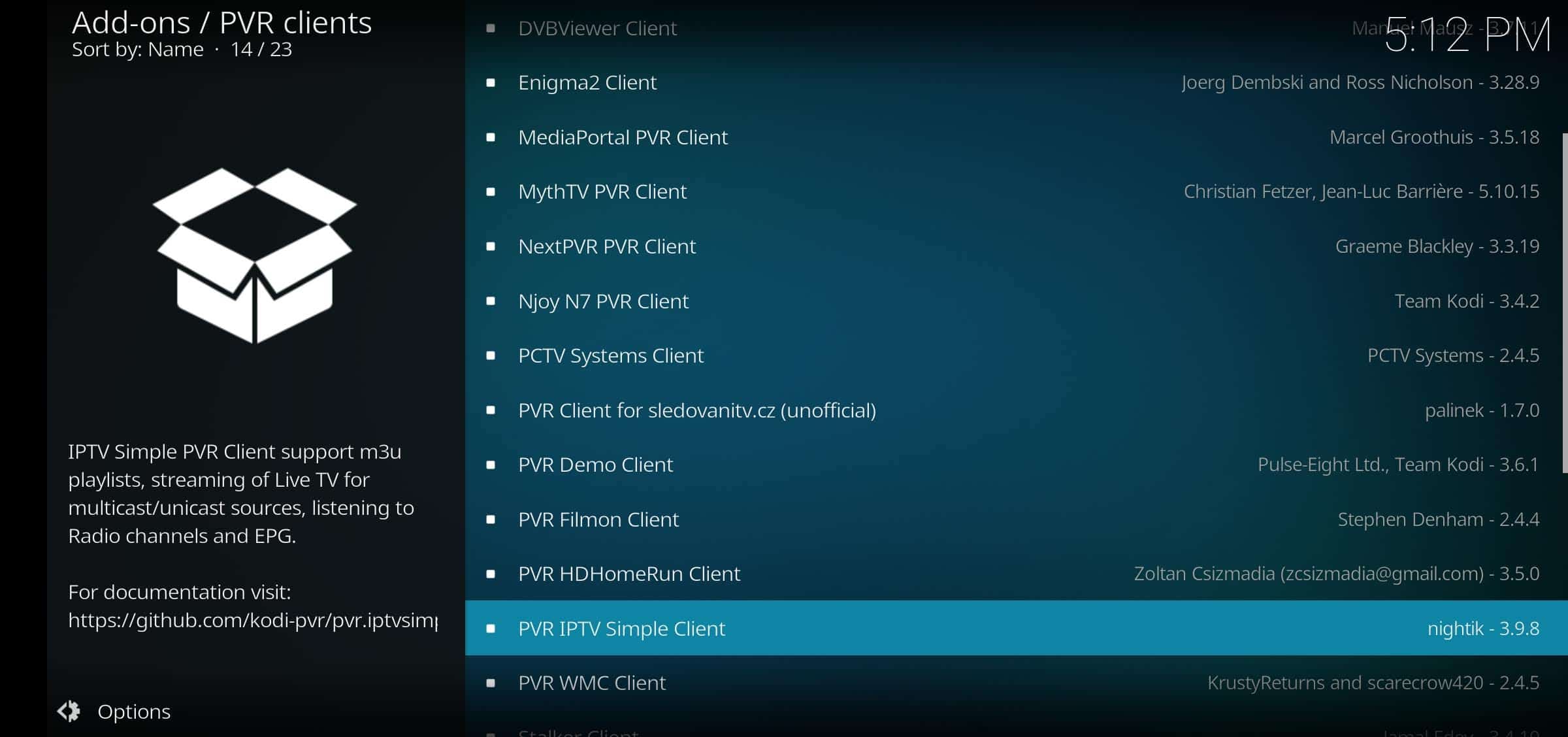Click bullet icon beside sledovanitv.cz client

pos(491,410)
